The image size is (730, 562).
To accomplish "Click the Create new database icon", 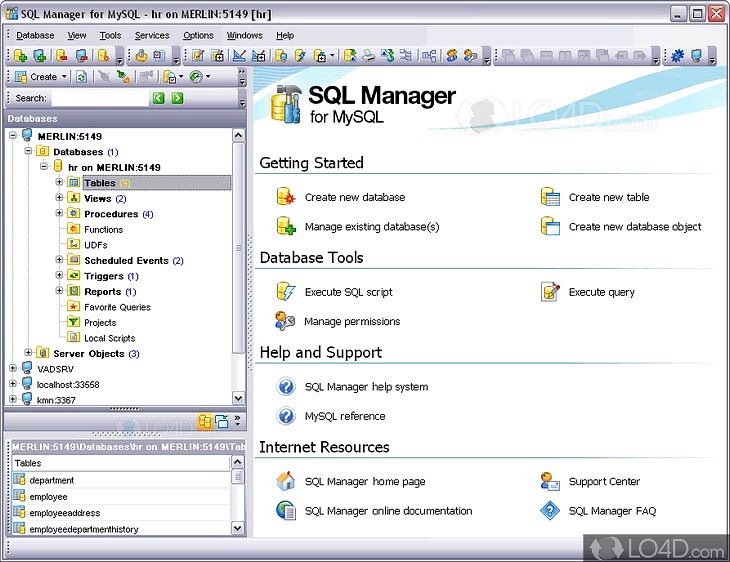I will coord(287,197).
